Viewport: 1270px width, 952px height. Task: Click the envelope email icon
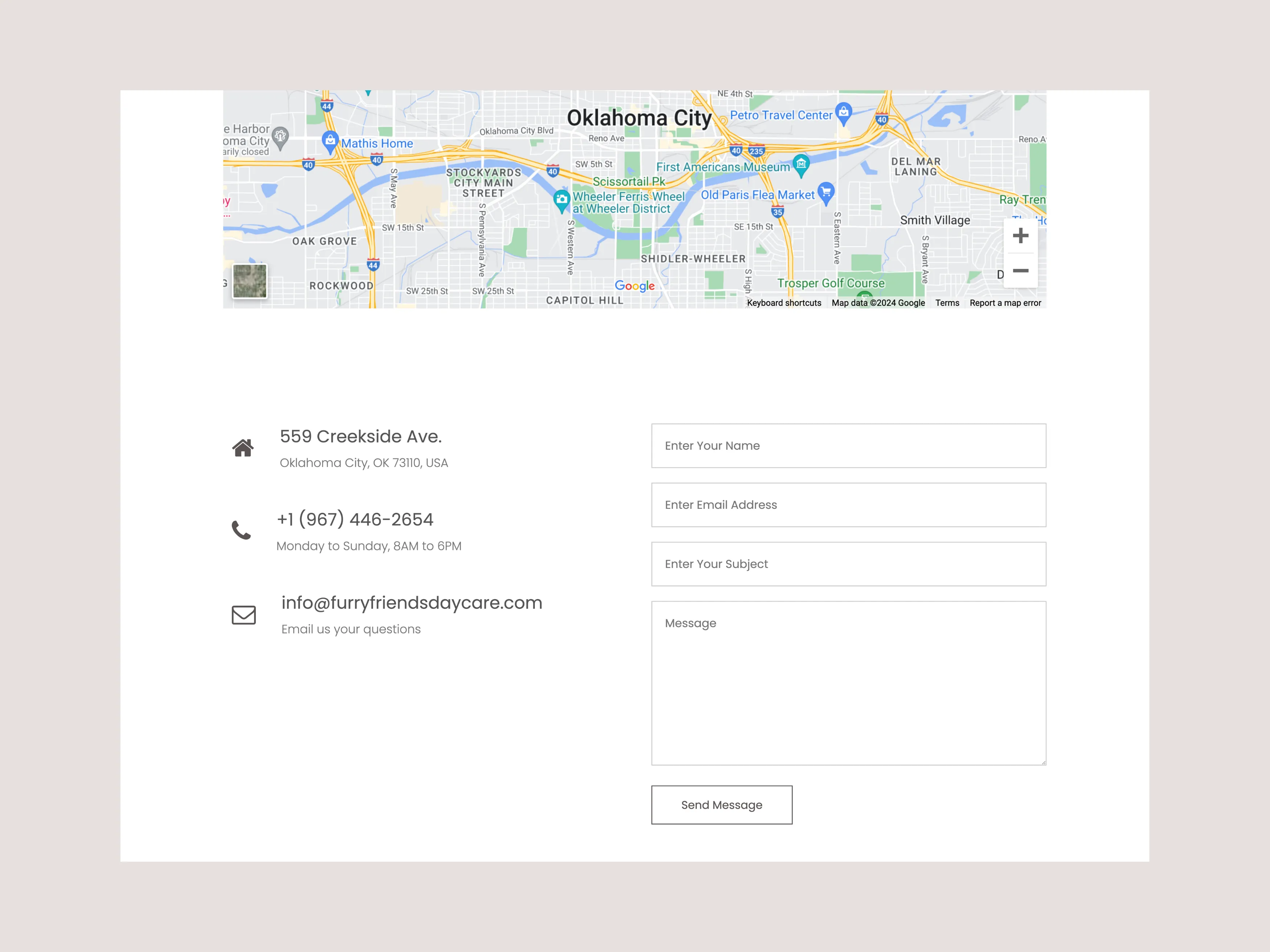pyautogui.click(x=243, y=615)
